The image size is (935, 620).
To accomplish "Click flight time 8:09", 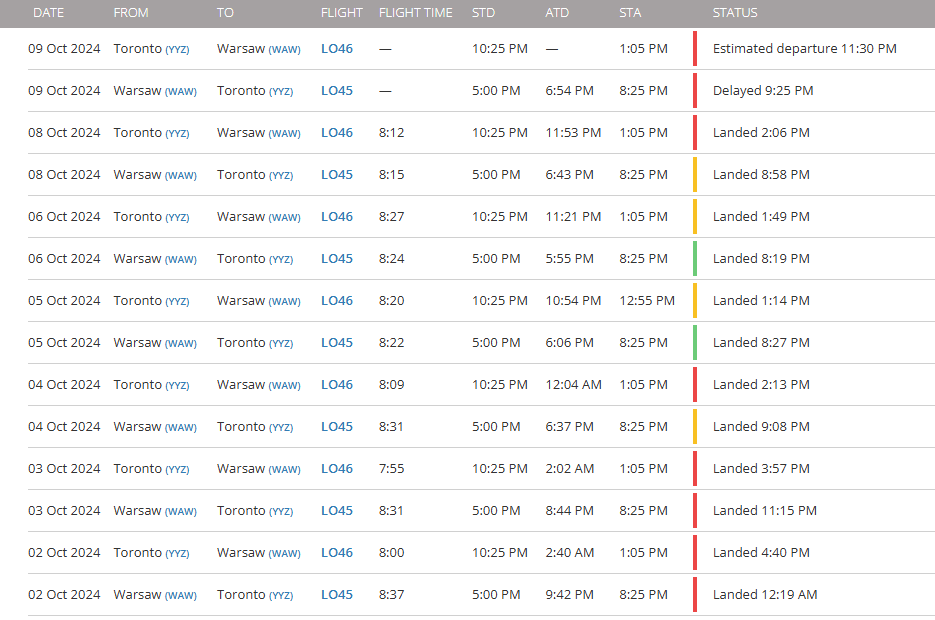I will point(391,385).
